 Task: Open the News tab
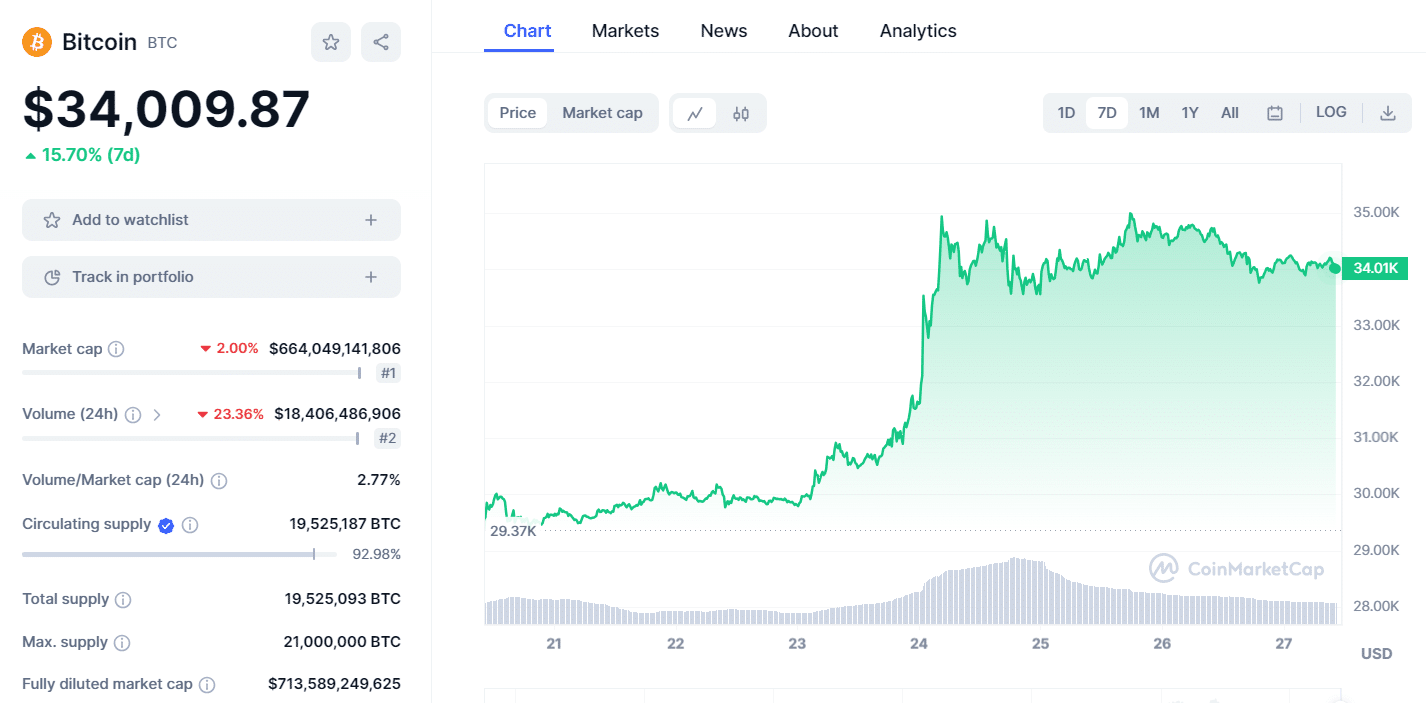coord(723,30)
